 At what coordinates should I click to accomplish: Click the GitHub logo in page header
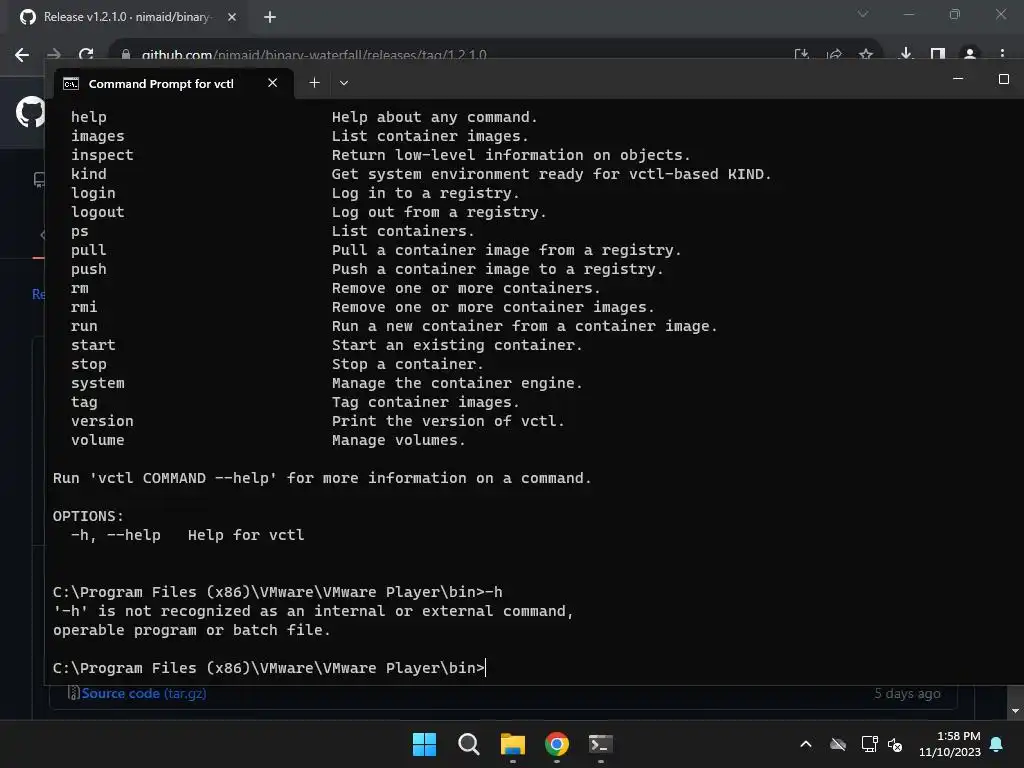click(x=30, y=112)
